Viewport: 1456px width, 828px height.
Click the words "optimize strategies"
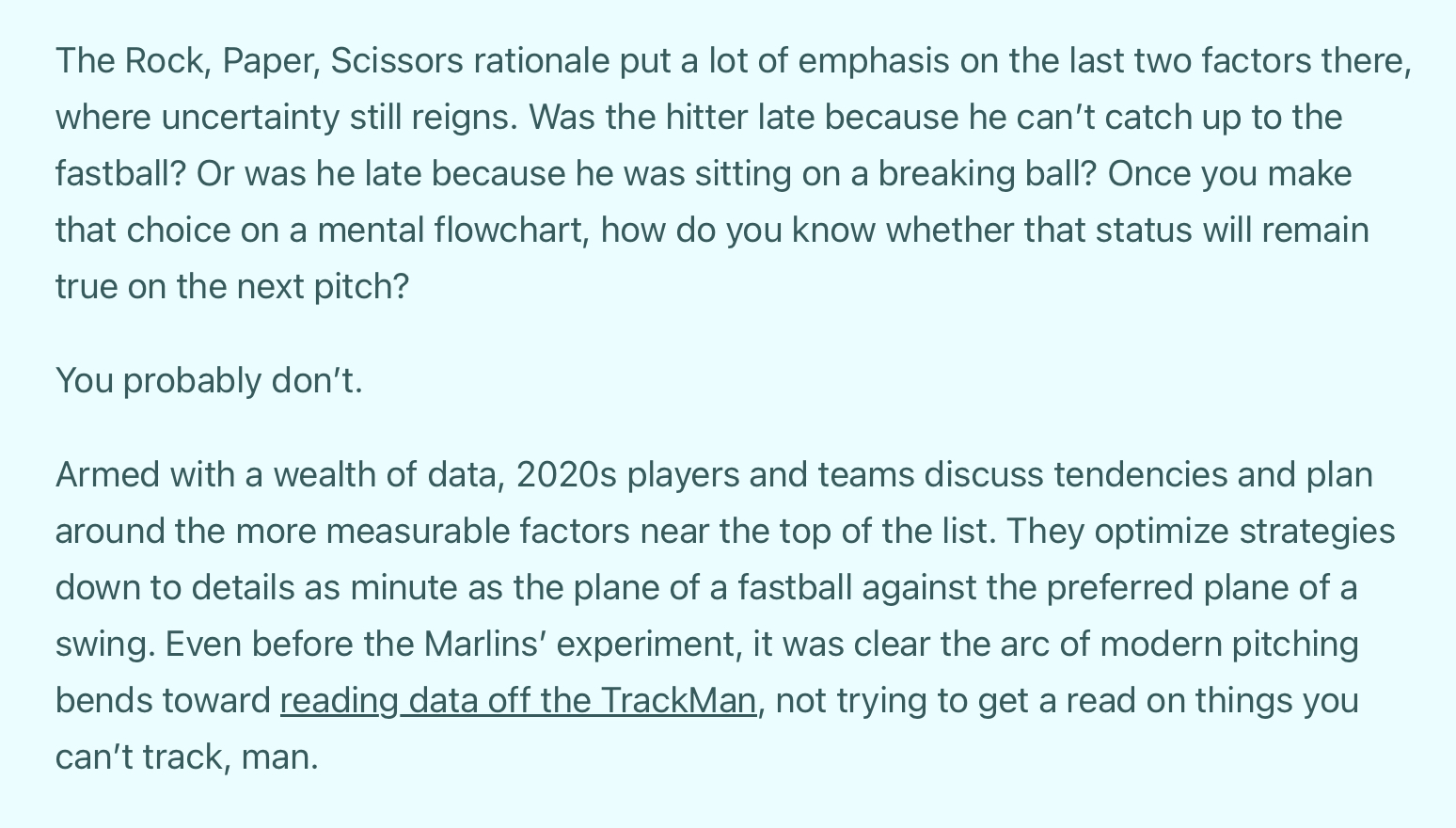(x=1244, y=532)
